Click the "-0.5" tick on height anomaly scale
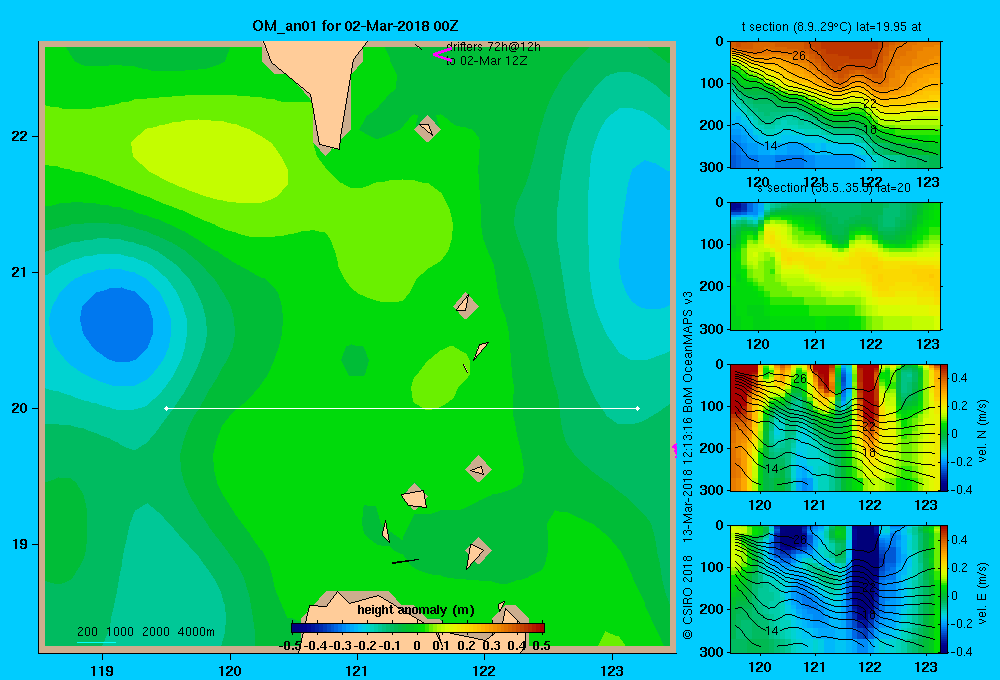This screenshot has width=1000, height=680. pos(290,646)
